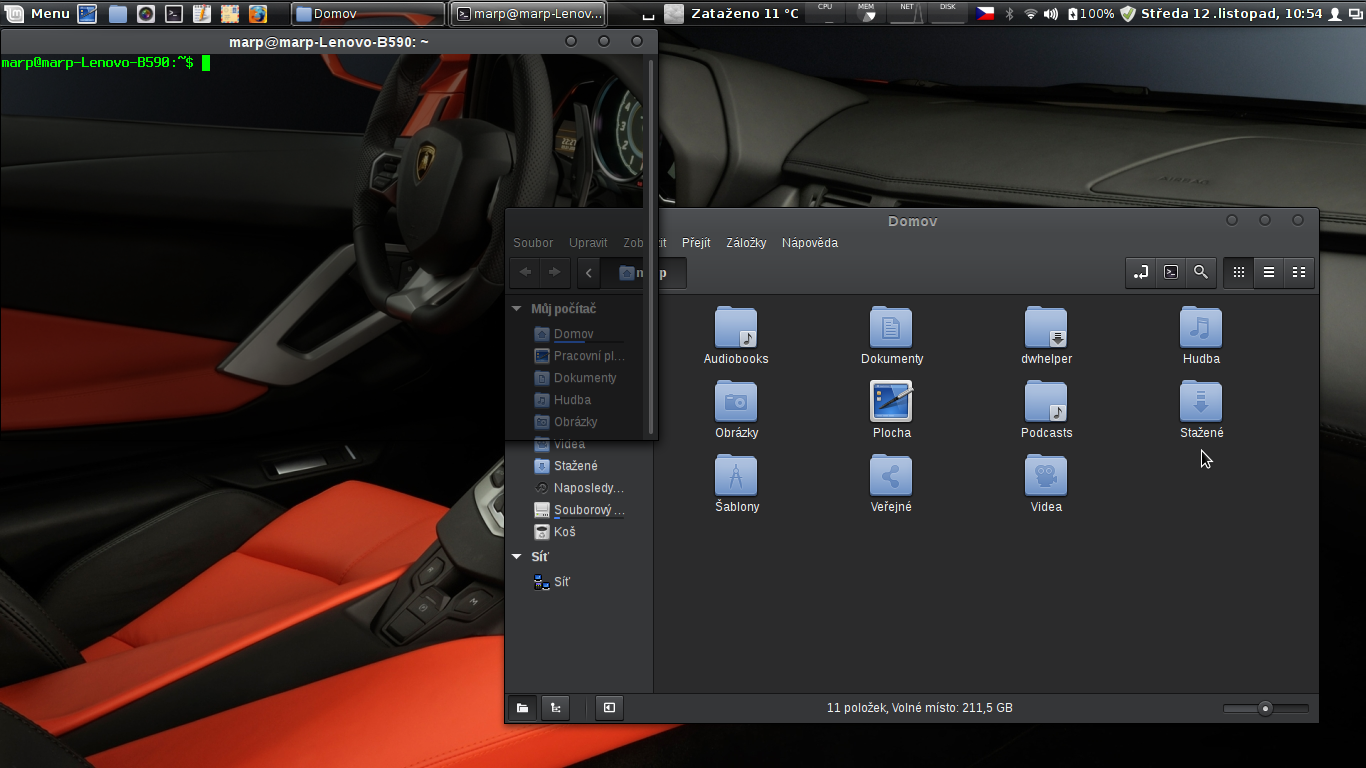Open the Nápověda menu
The height and width of the screenshot is (768, 1366).
[810, 243]
